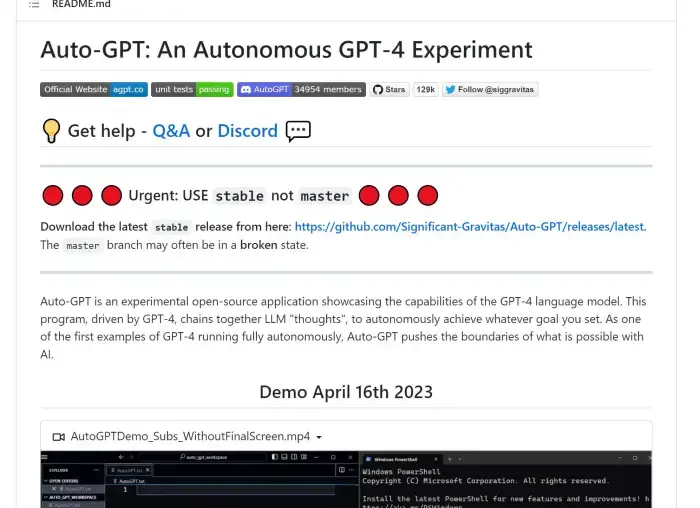The width and height of the screenshot is (700, 508).
Task: Click the video camera icon beside filename
Action: click(x=58, y=437)
